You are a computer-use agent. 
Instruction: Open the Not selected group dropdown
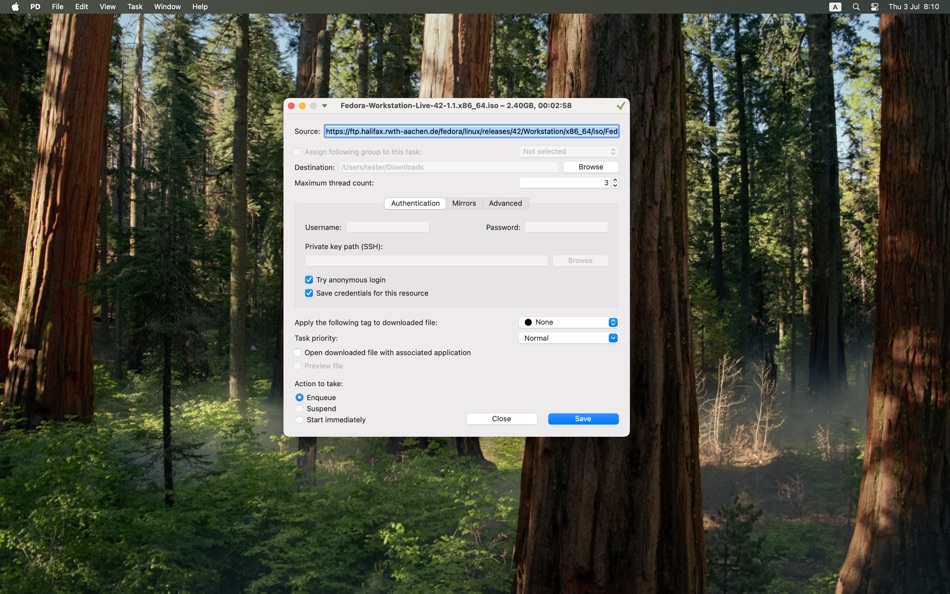point(569,152)
